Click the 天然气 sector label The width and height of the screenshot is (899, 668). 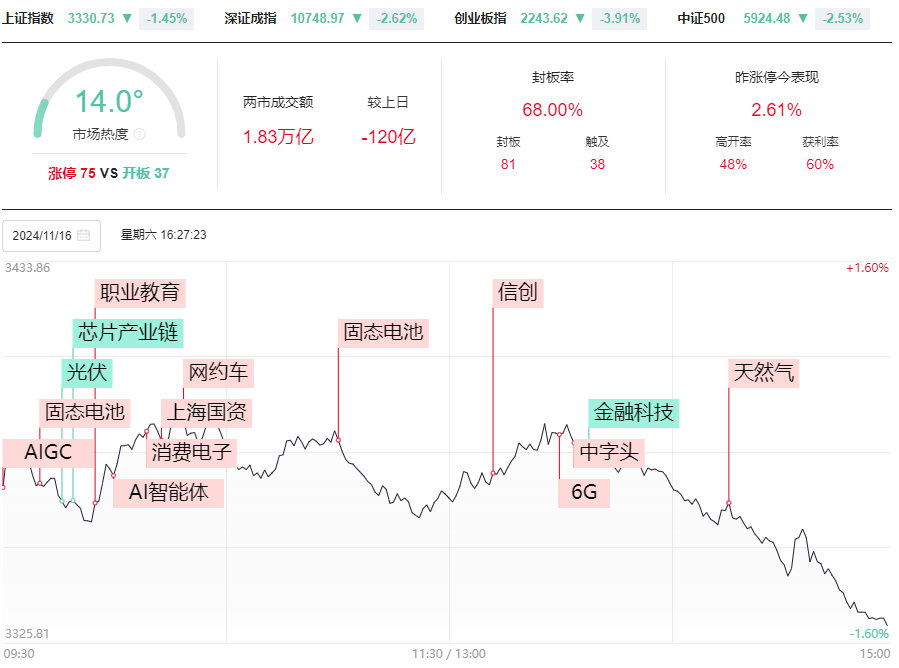click(x=764, y=373)
